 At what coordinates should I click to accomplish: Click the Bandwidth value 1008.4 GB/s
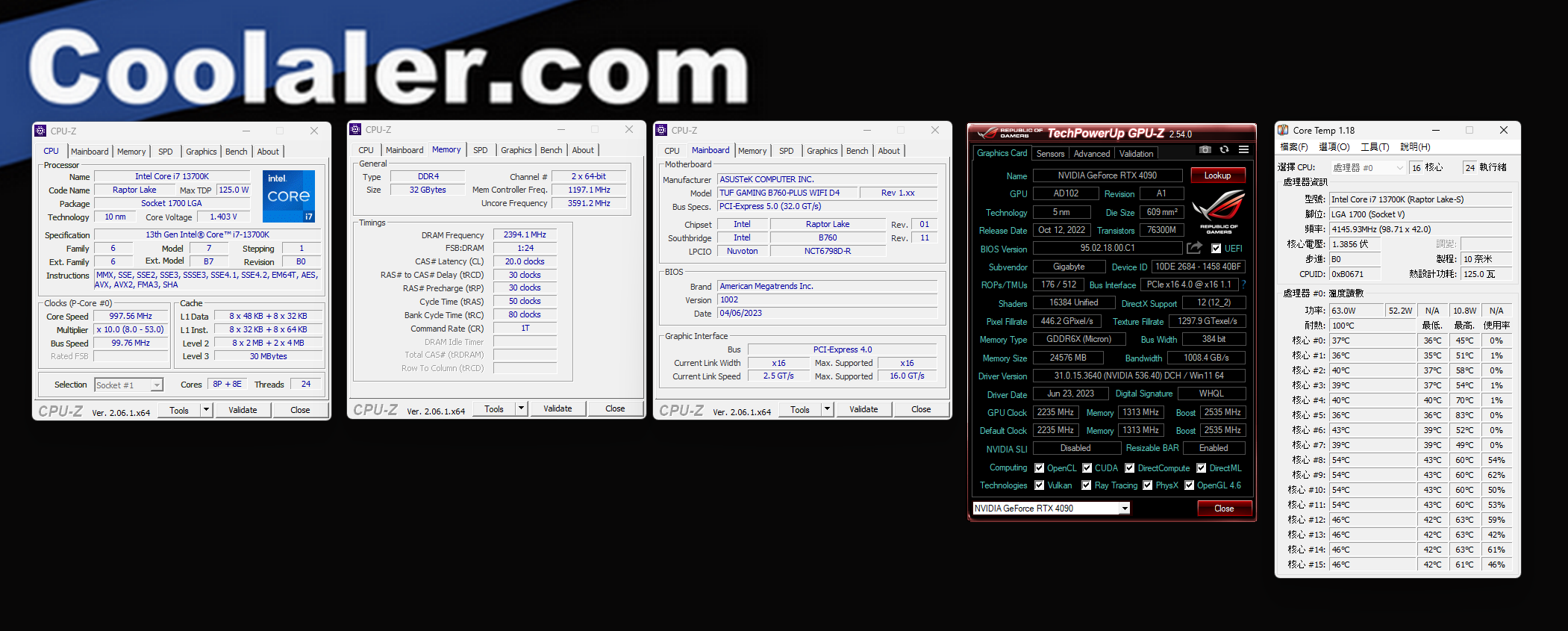(1206, 358)
